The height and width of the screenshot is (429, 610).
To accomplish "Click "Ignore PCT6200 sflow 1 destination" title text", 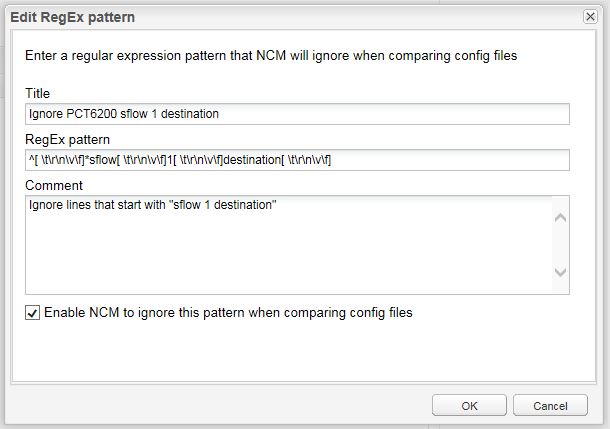I will tap(123, 114).
